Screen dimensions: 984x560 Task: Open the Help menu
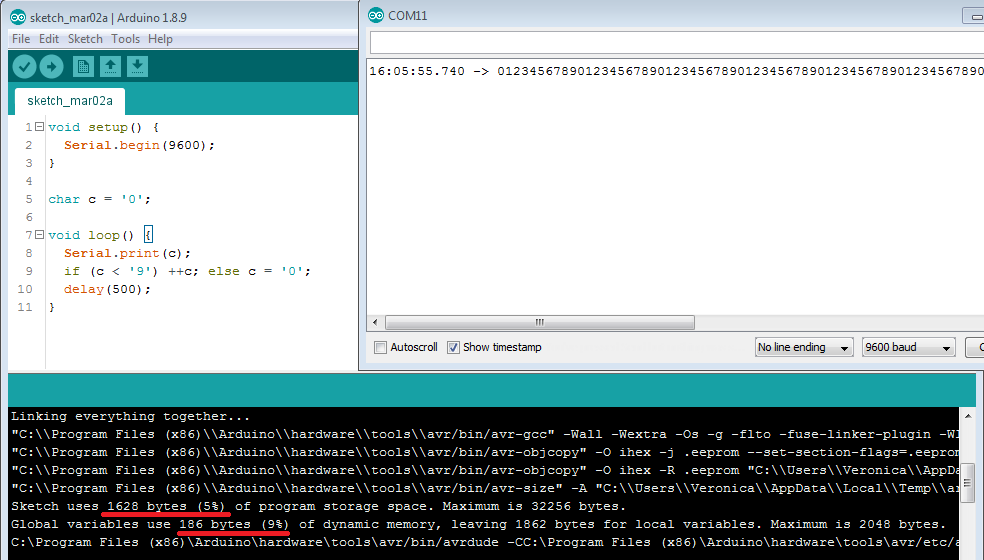(161, 39)
